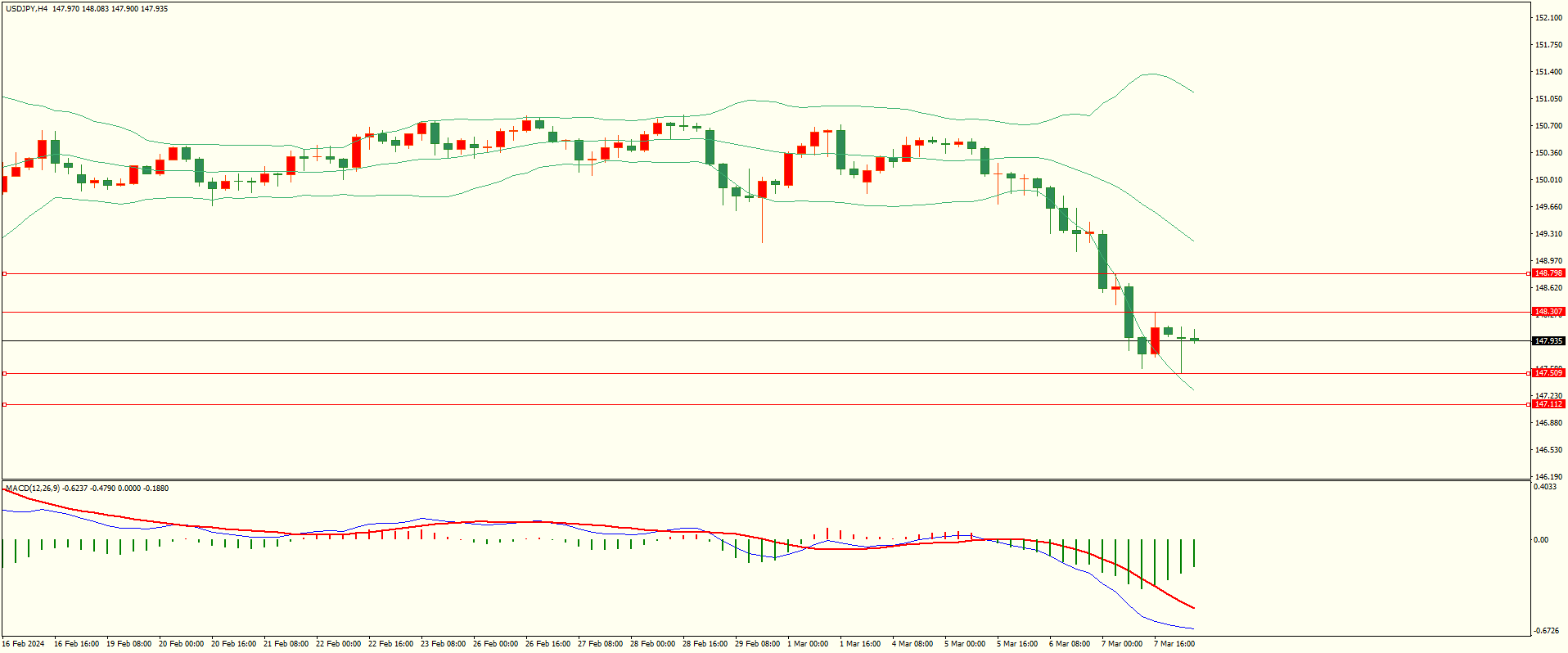Grab the left handle of the 148.798 line
This screenshot has height=653, width=1568.
coord(4,274)
